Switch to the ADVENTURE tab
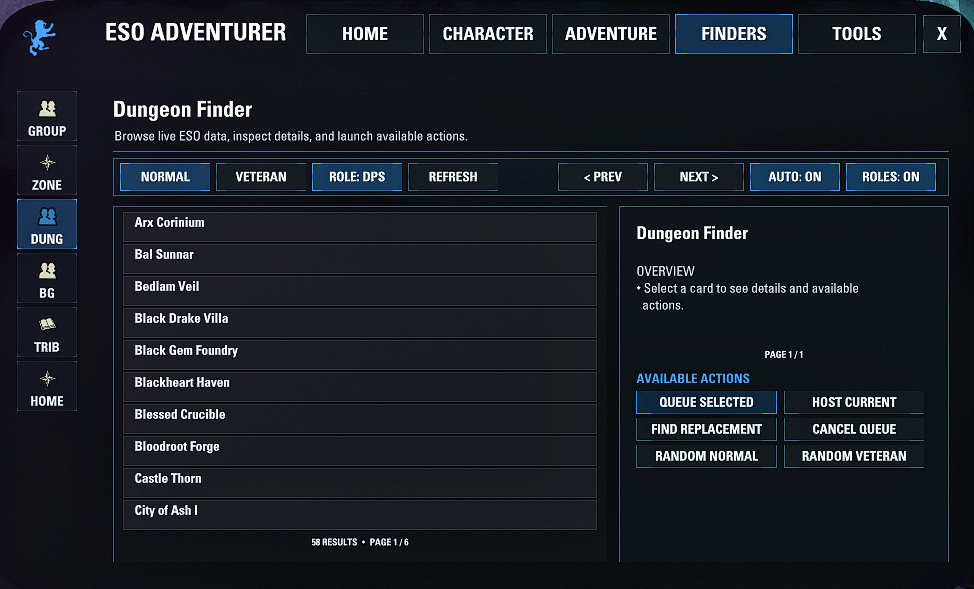Viewport: 974px width, 589px height. tap(611, 34)
